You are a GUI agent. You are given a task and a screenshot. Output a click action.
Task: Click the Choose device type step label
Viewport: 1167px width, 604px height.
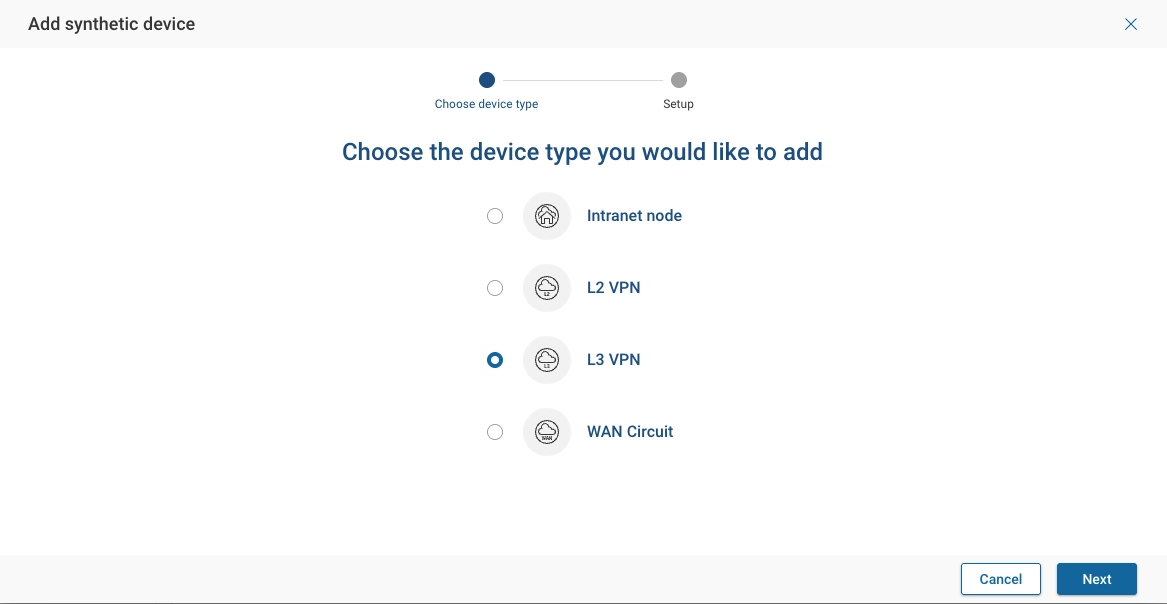[x=487, y=104]
